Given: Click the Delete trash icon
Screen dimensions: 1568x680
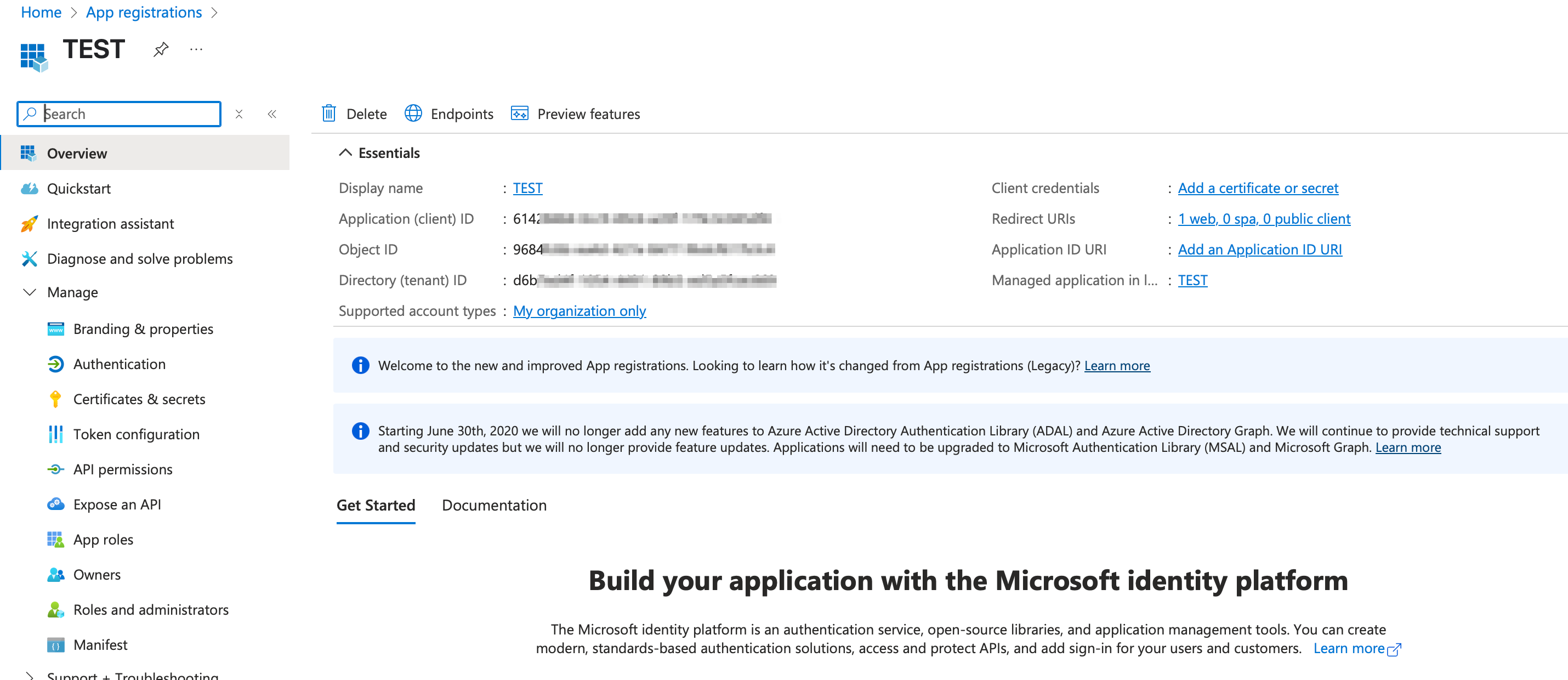Looking at the screenshot, I should point(329,114).
